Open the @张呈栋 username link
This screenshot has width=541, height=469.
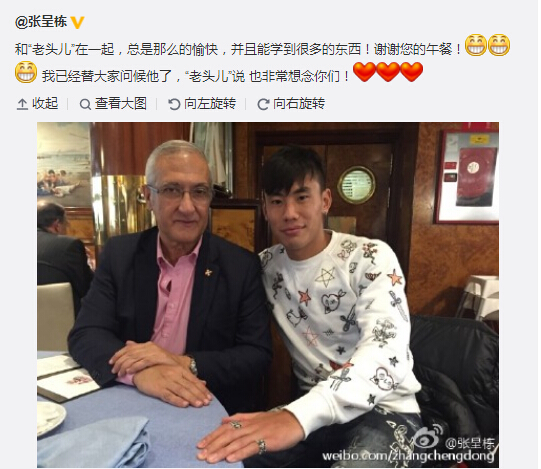pyautogui.click(x=41, y=22)
